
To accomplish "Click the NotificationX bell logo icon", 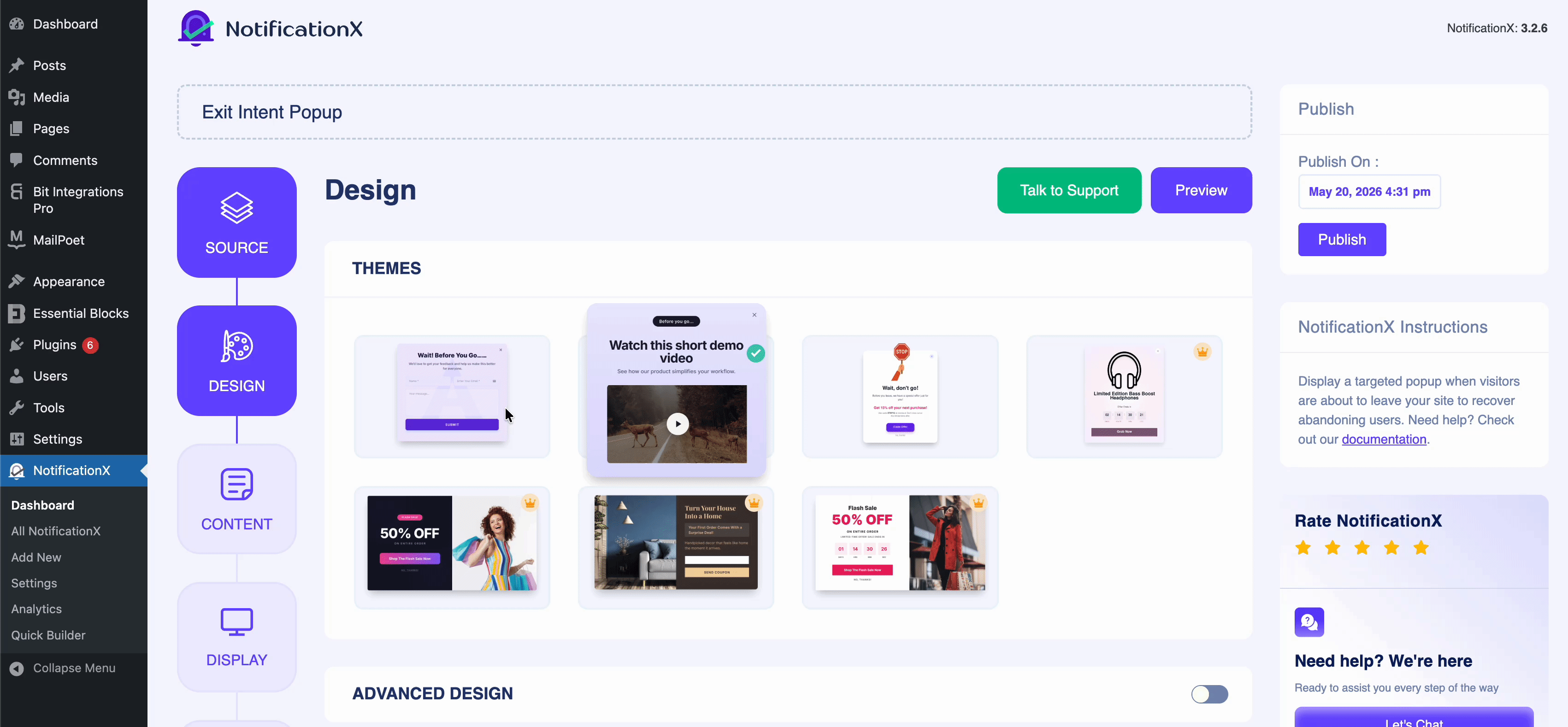I will click(196, 28).
